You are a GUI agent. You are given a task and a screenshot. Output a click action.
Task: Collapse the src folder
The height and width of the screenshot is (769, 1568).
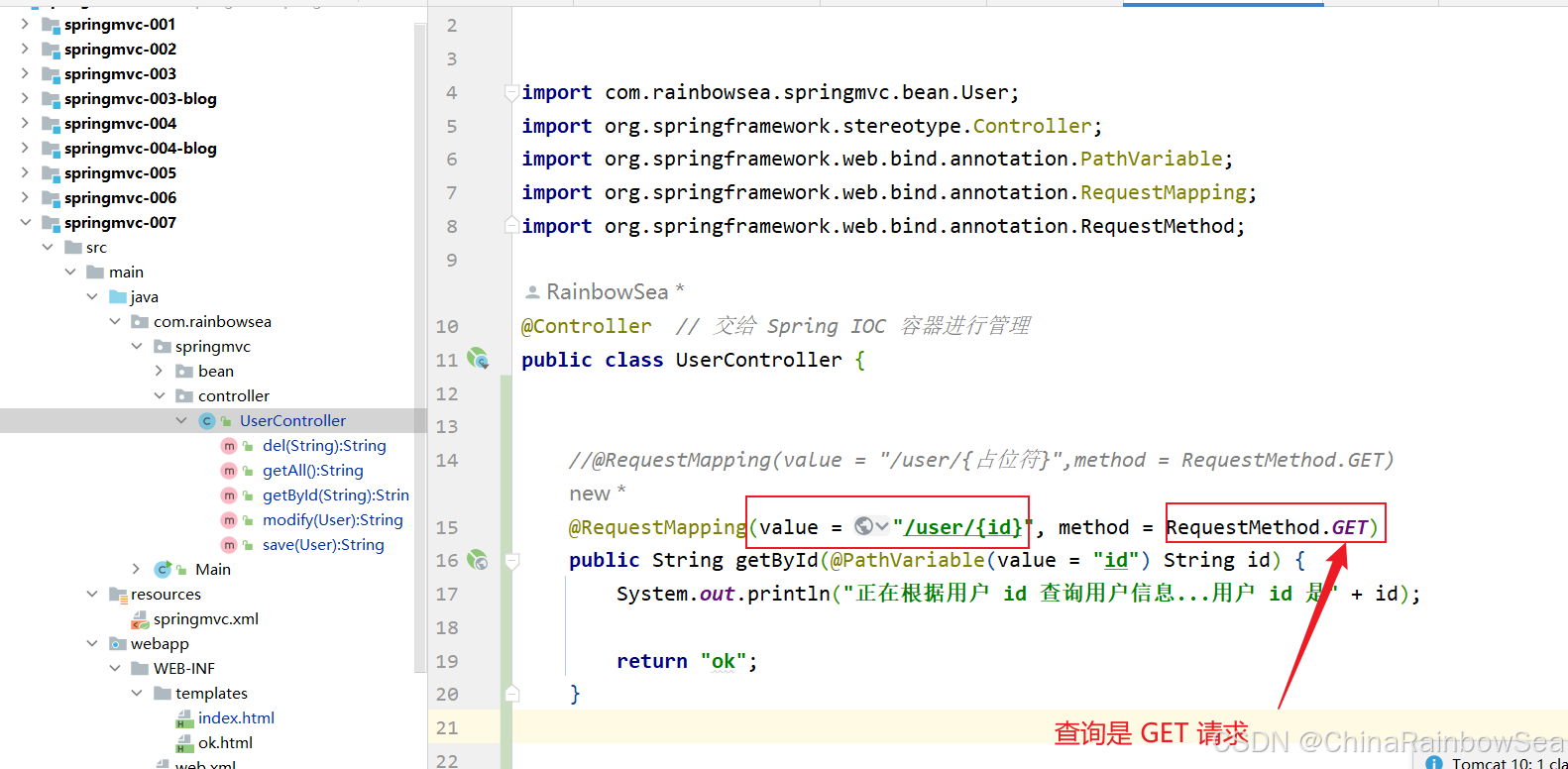coord(48,247)
